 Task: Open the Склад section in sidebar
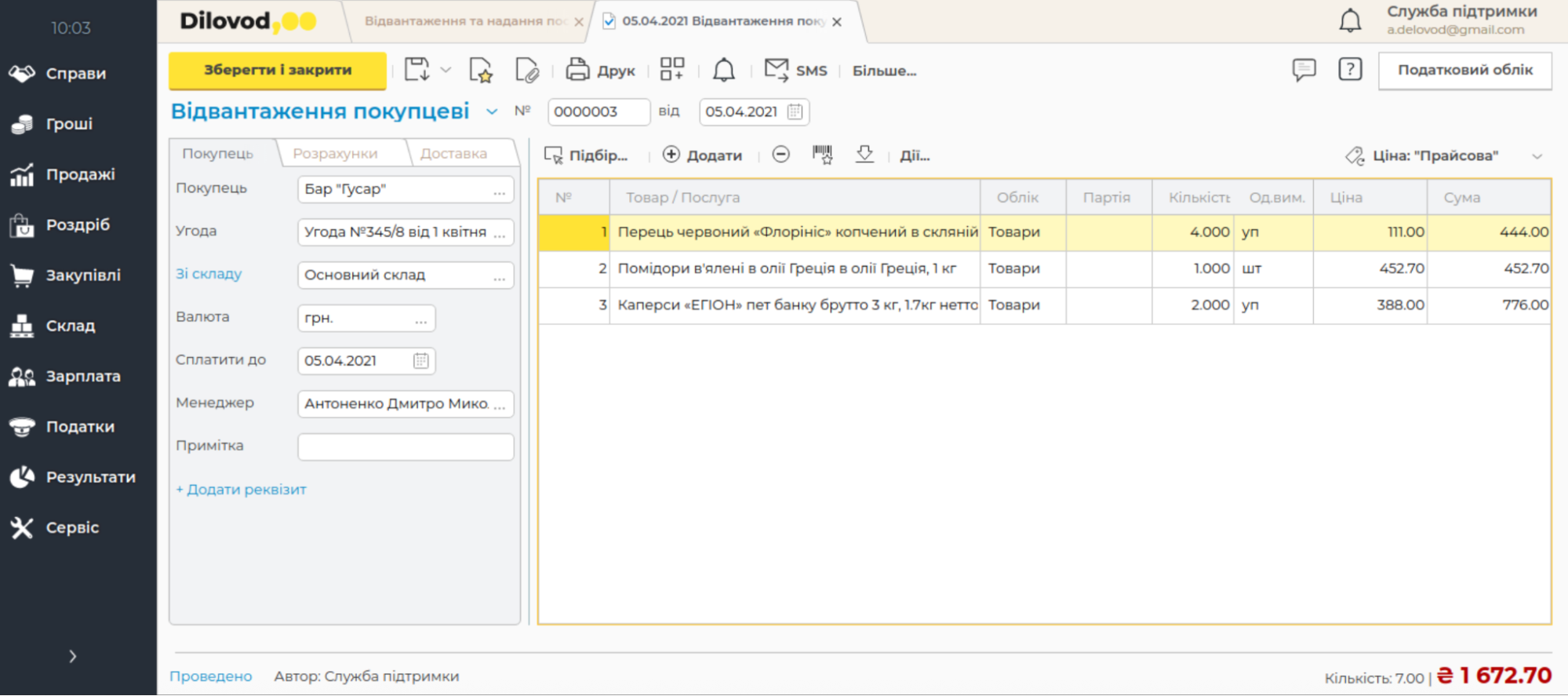[x=70, y=326]
